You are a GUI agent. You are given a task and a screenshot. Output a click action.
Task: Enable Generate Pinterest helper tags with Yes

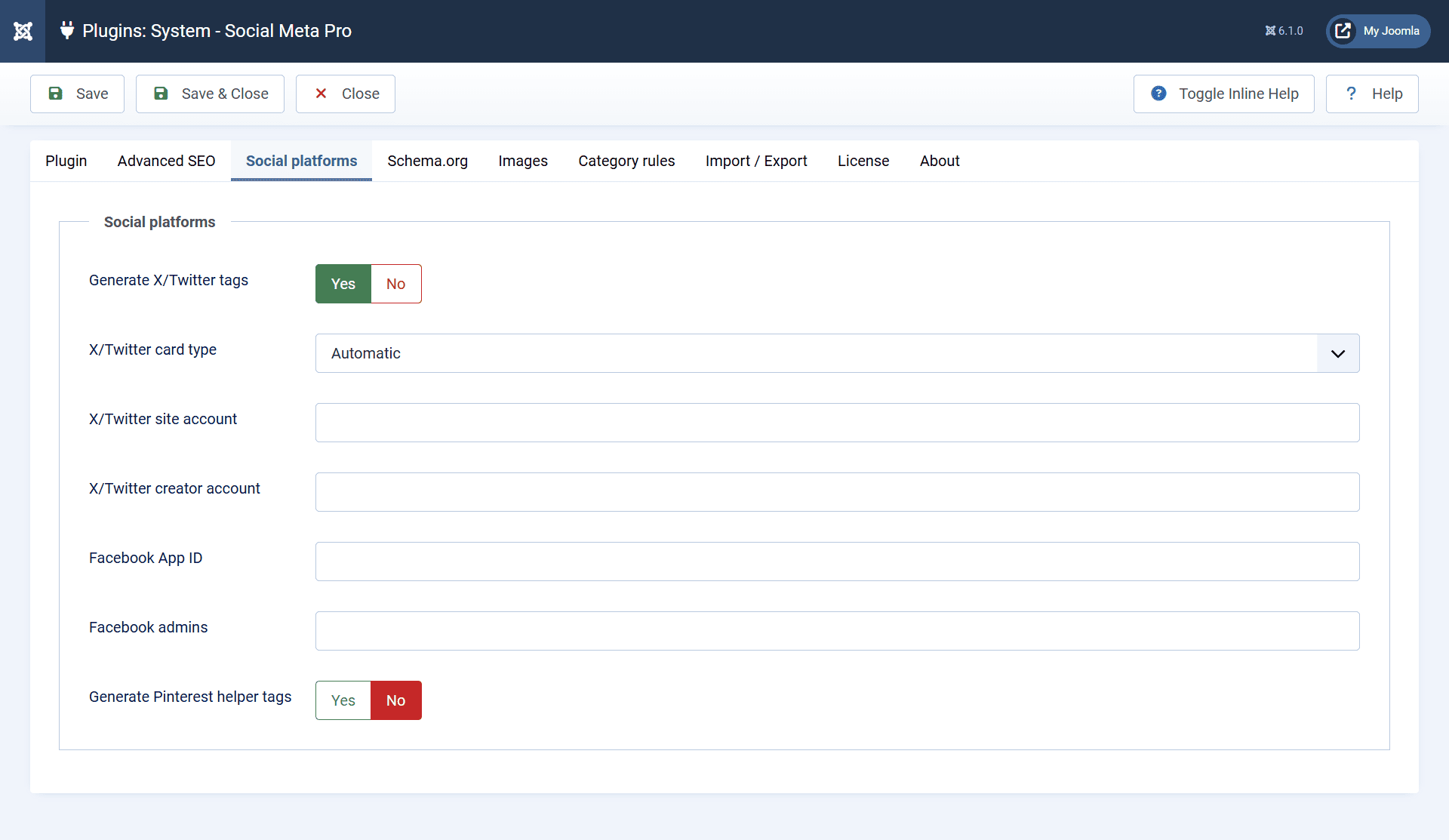(x=343, y=700)
